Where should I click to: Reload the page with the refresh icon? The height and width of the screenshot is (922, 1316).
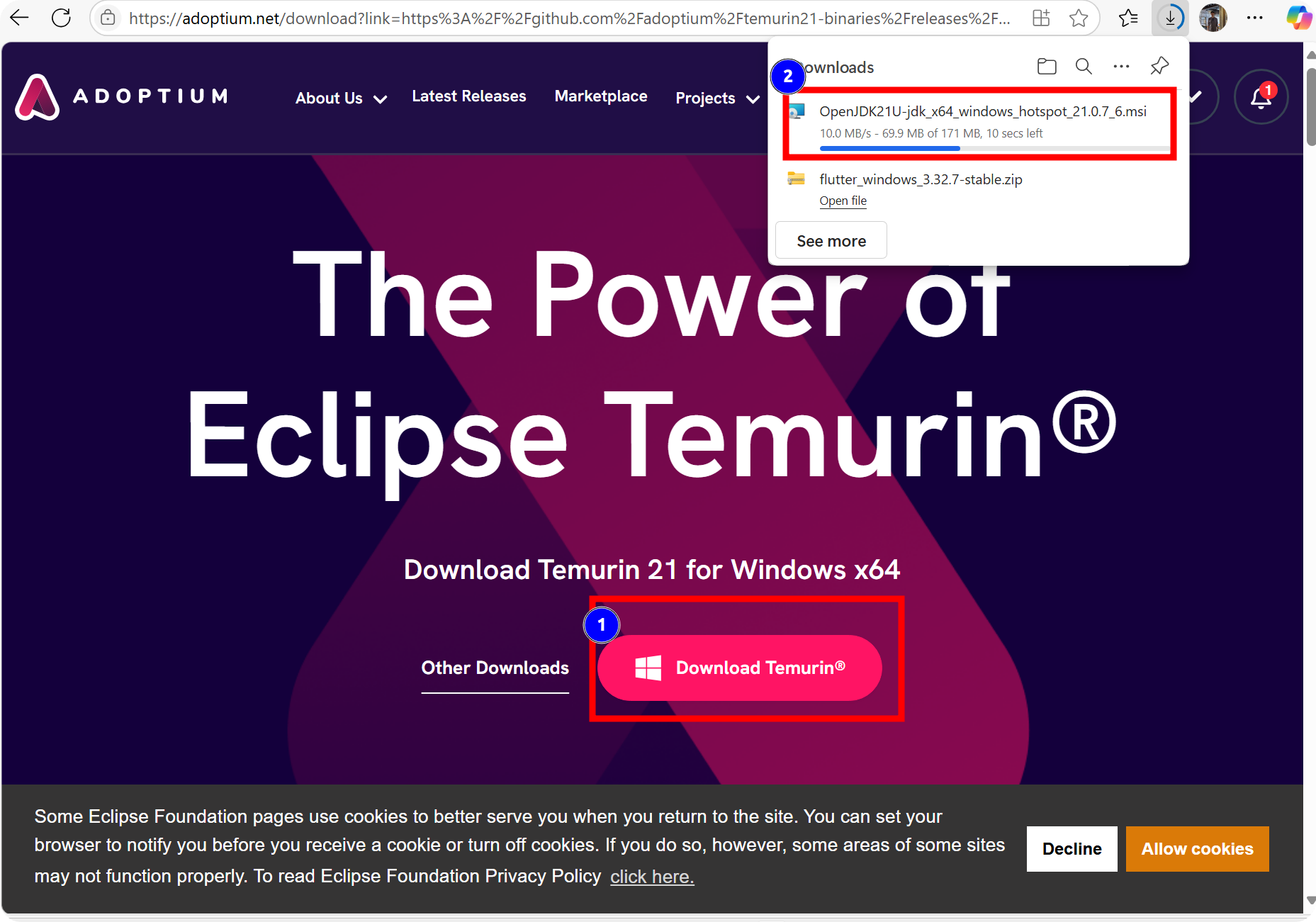pyautogui.click(x=62, y=18)
